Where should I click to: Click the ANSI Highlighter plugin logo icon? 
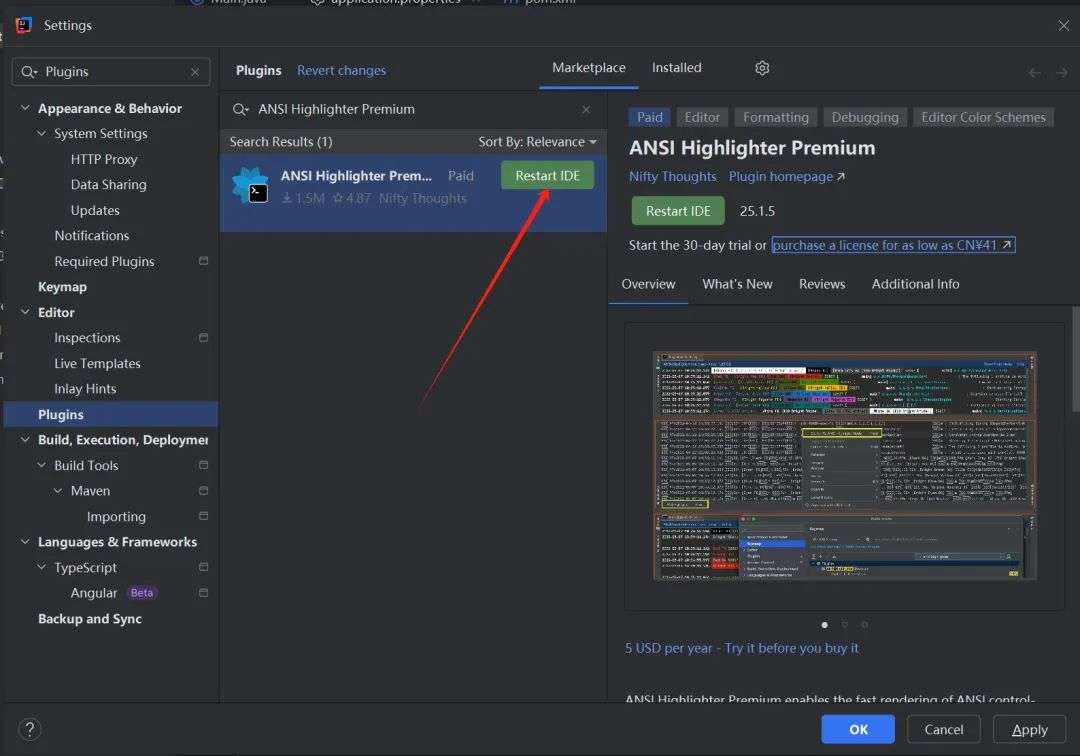coord(250,186)
